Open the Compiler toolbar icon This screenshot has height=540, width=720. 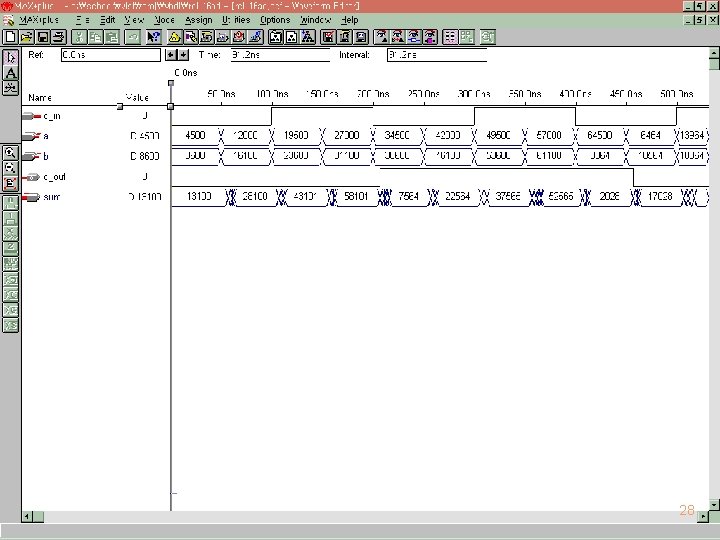pos(207,37)
